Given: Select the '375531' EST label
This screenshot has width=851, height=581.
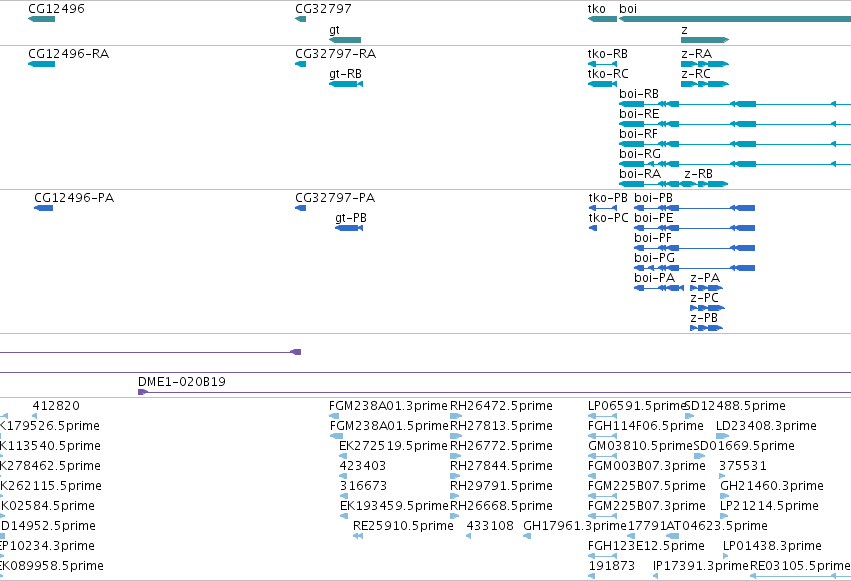Looking at the screenshot, I should [743, 466].
